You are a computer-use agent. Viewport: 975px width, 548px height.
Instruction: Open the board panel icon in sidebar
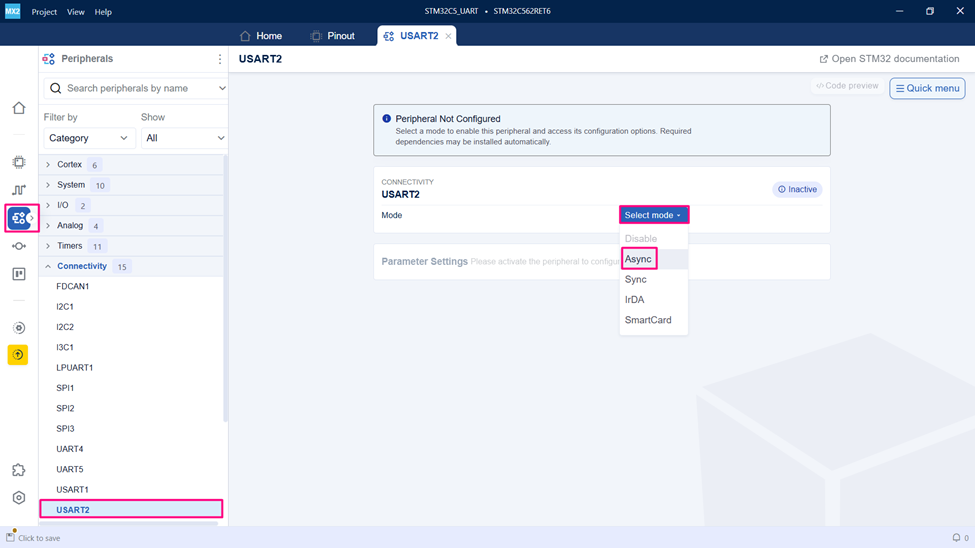[x=19, y=274]
